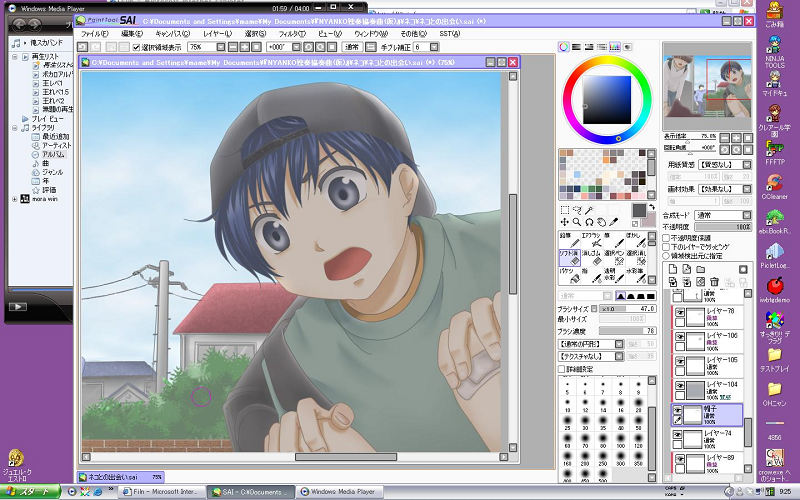Select the rectangular selection tool
This screenshot has height=500, width=800.
564,210
